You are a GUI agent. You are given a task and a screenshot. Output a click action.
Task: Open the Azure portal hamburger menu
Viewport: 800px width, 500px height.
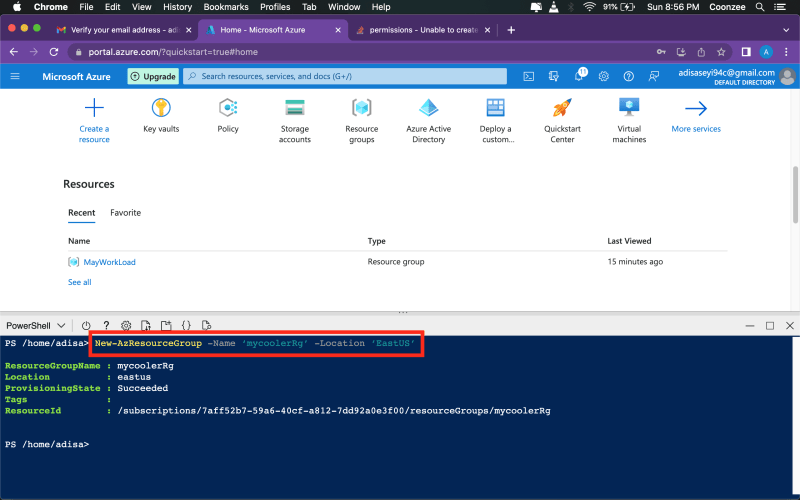15,77
